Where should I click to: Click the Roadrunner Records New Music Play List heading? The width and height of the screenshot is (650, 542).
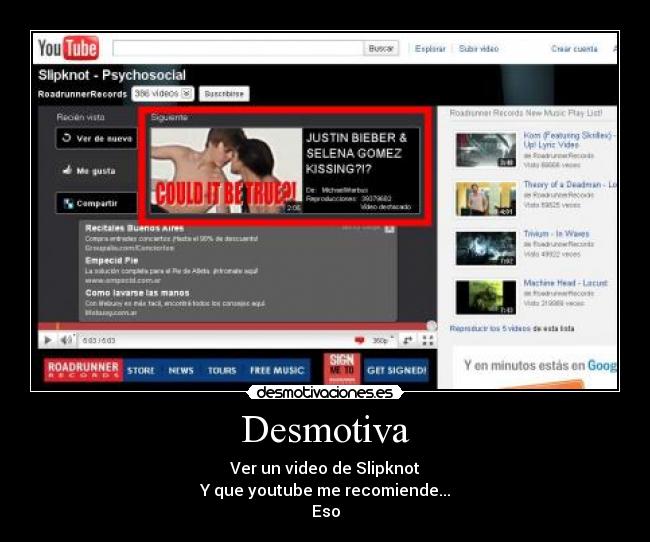526,113
